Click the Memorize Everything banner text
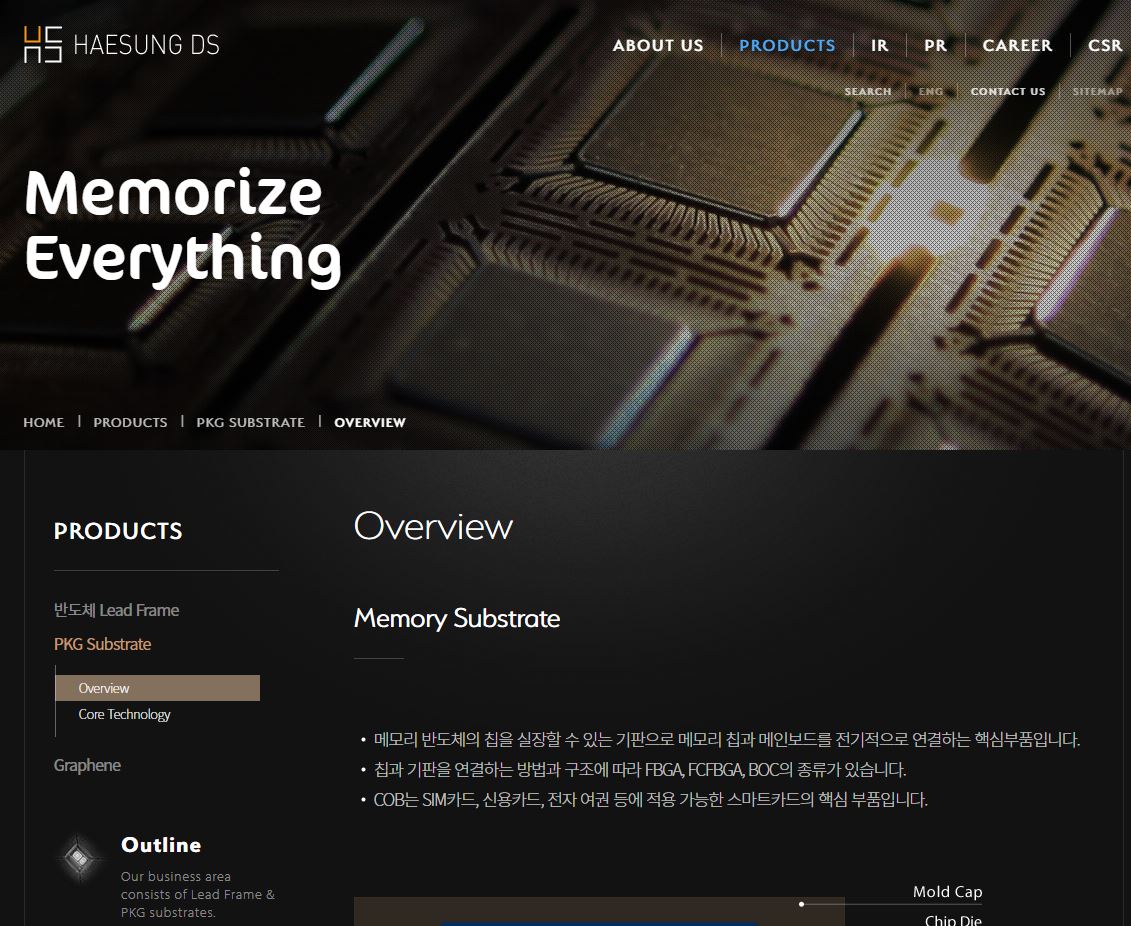1131x926 pixels. (182, 227)
